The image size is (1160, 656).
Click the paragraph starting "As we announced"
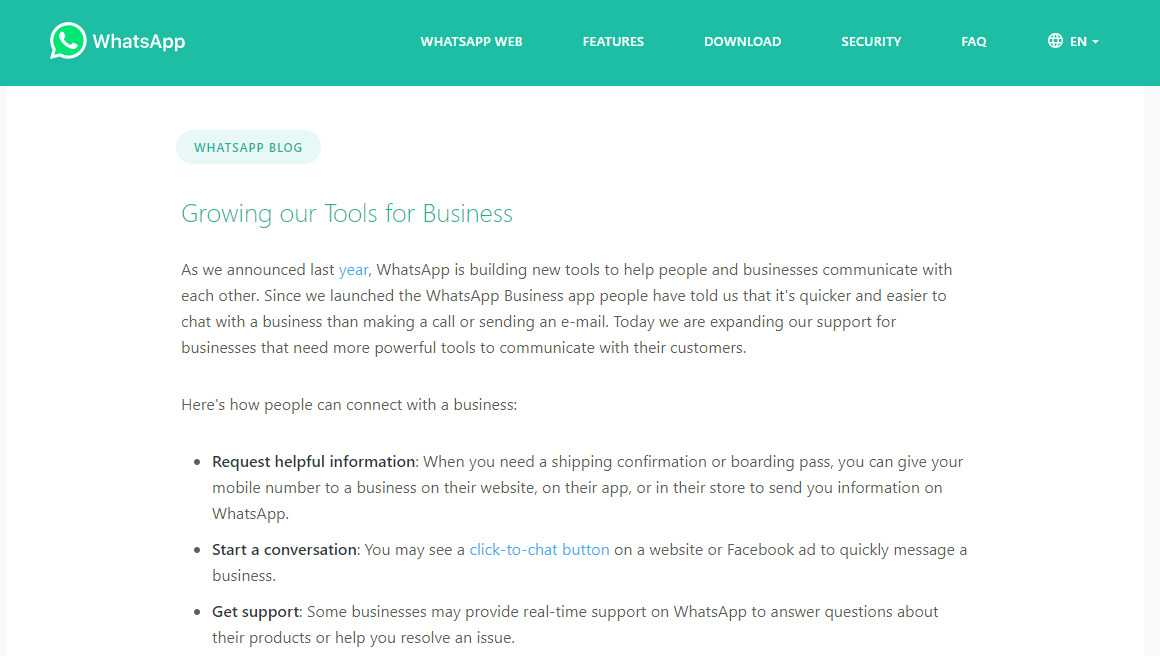click(566, 309)
